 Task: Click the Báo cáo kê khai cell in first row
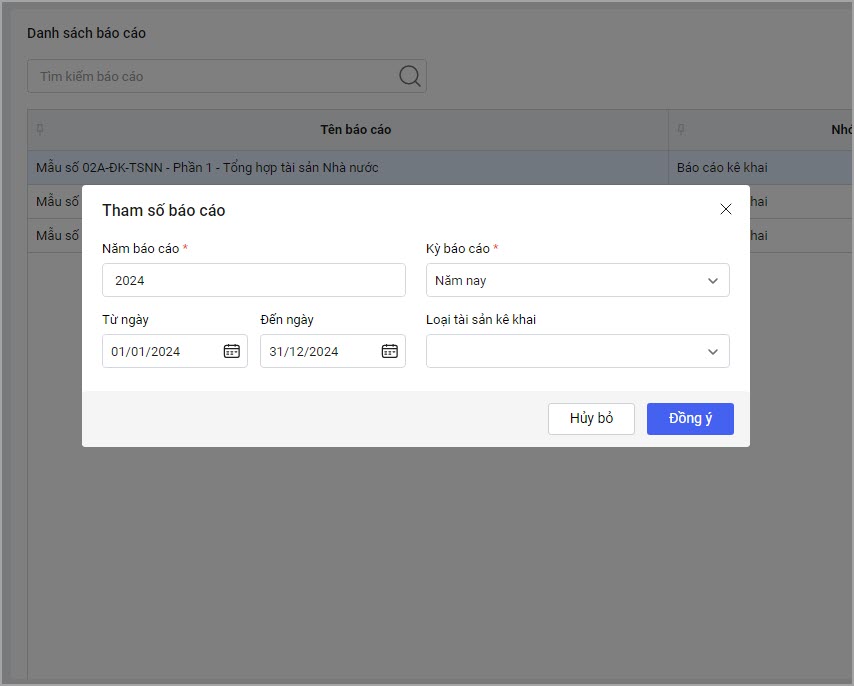[x=722, y=167]
